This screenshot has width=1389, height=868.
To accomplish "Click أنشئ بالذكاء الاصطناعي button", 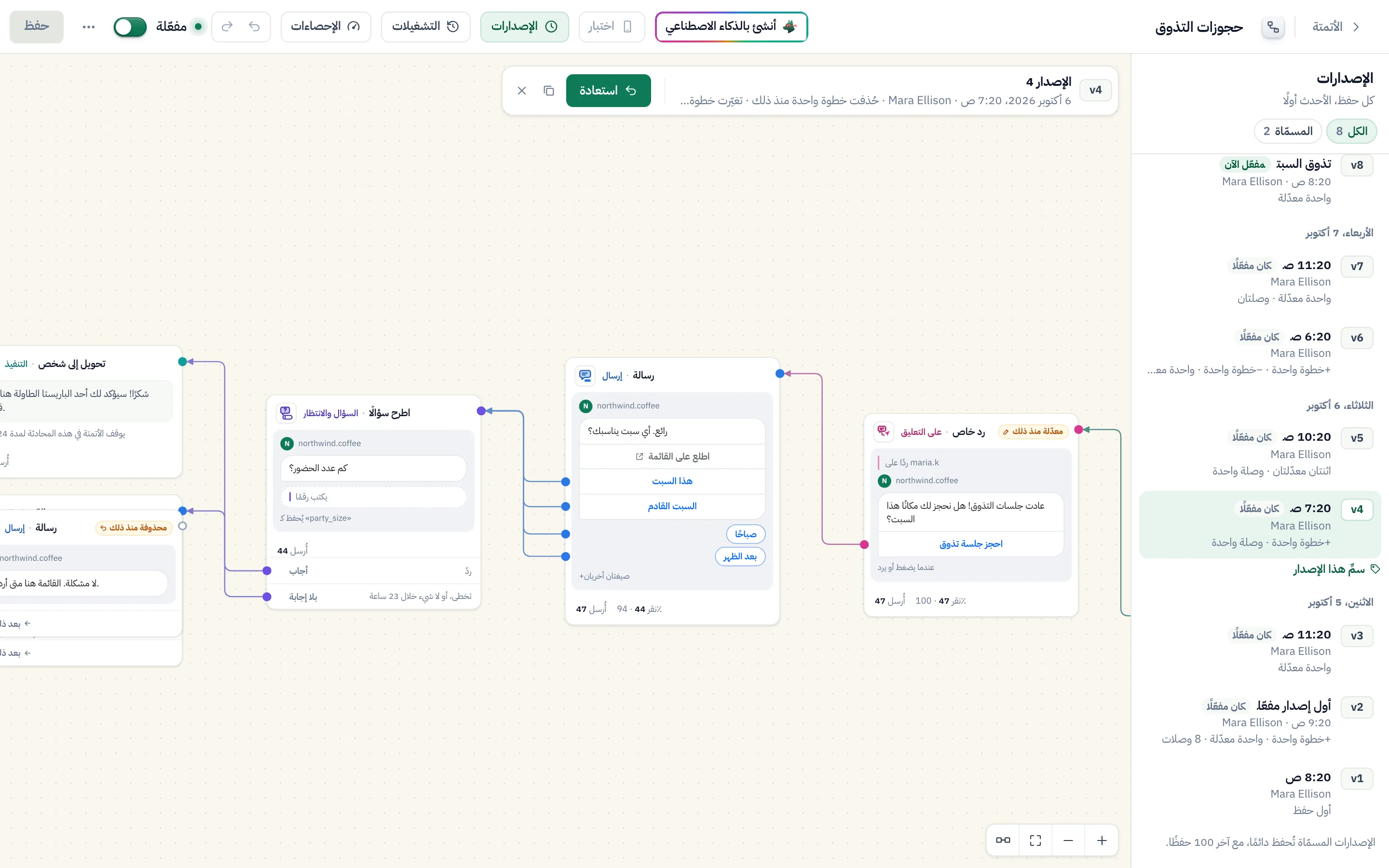I will pos(731,27).
